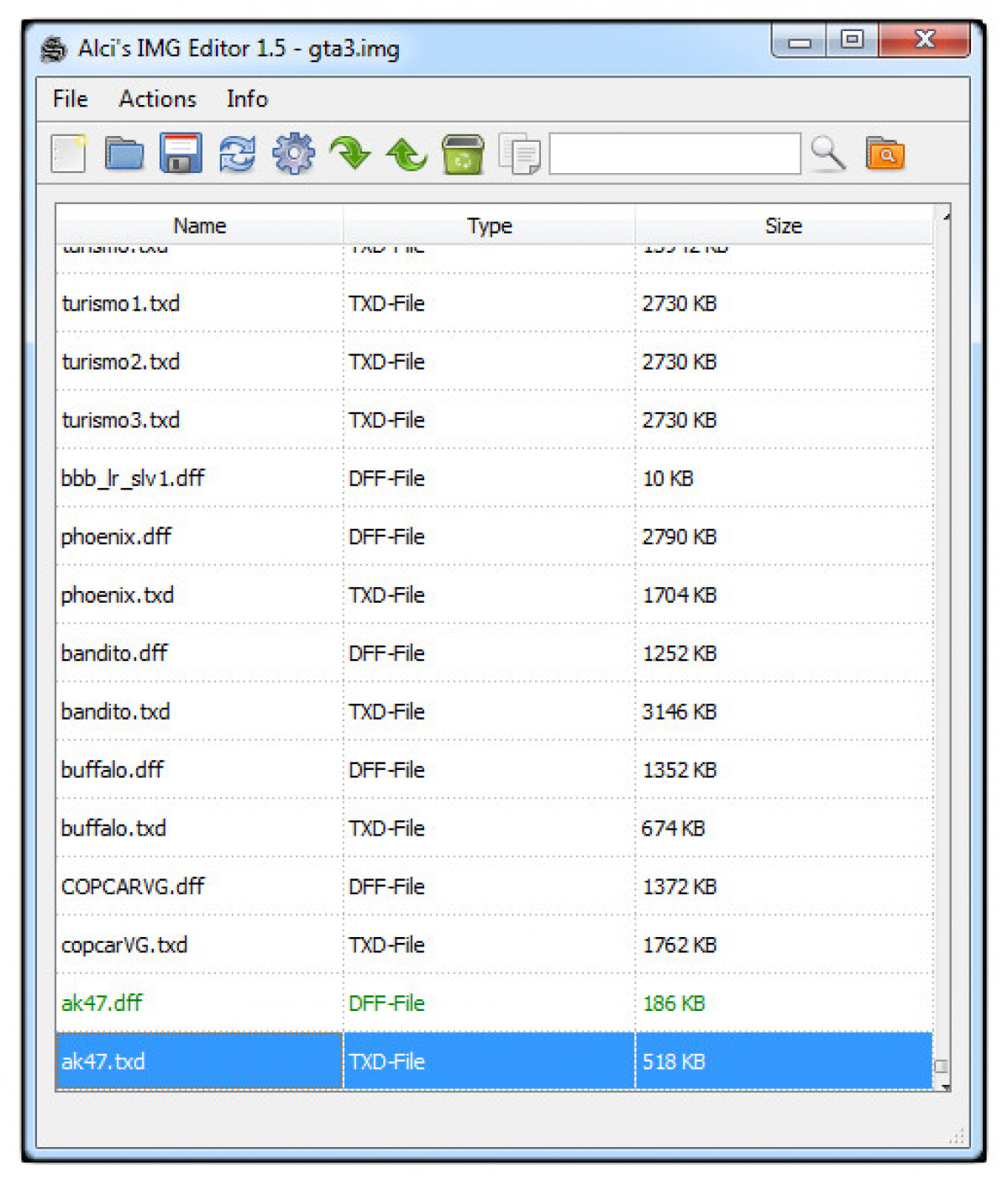Select the green ak47.dff entry
Image resolution: width=1008 pixels, height=1184 pixels.
pyautogui.click(x=494, y=1003)
